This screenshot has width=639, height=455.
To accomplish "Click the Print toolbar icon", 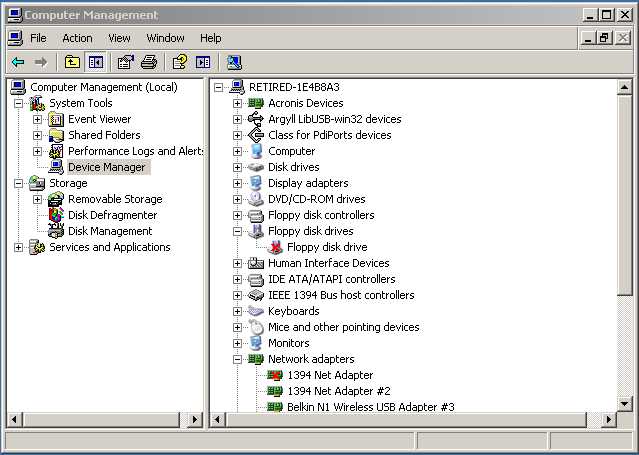I will 149,62.
